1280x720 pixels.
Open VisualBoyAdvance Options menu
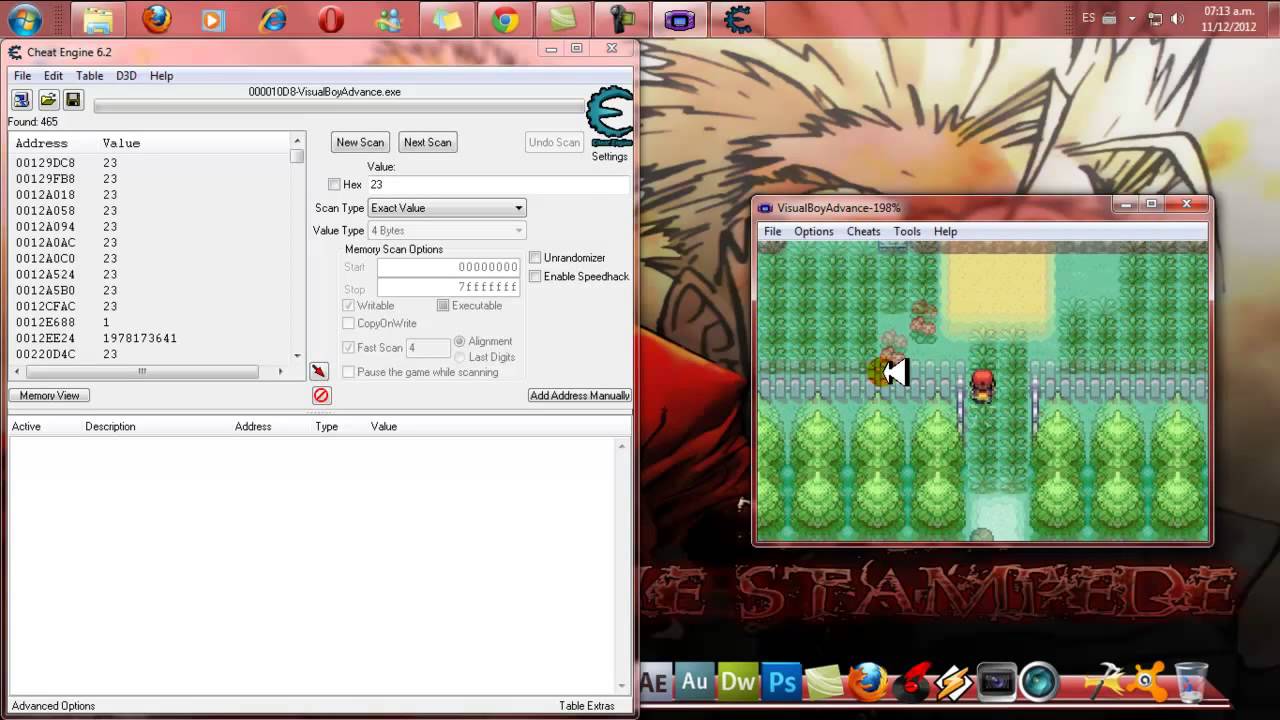[x=813, y=232]
